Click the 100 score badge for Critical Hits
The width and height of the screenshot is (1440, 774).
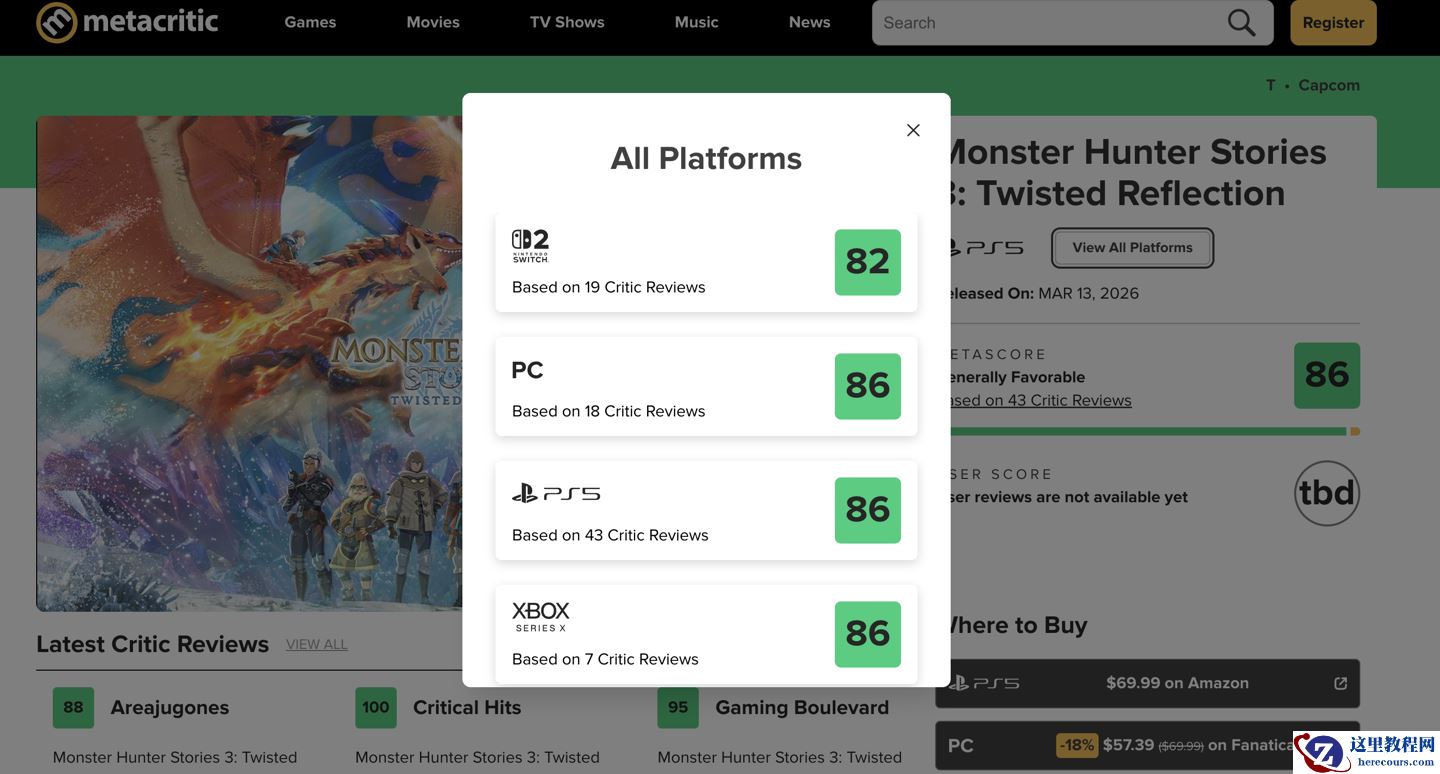click(x=376, y=708)
